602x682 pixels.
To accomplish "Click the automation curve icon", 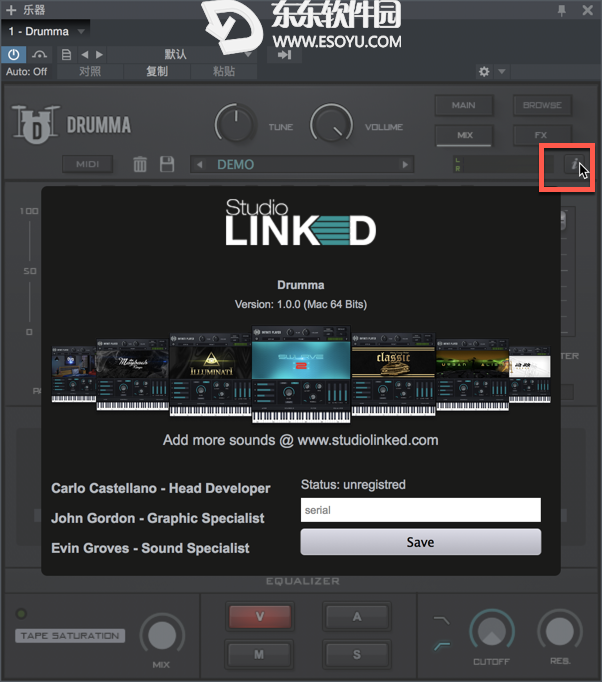I will tap(39, 55).
